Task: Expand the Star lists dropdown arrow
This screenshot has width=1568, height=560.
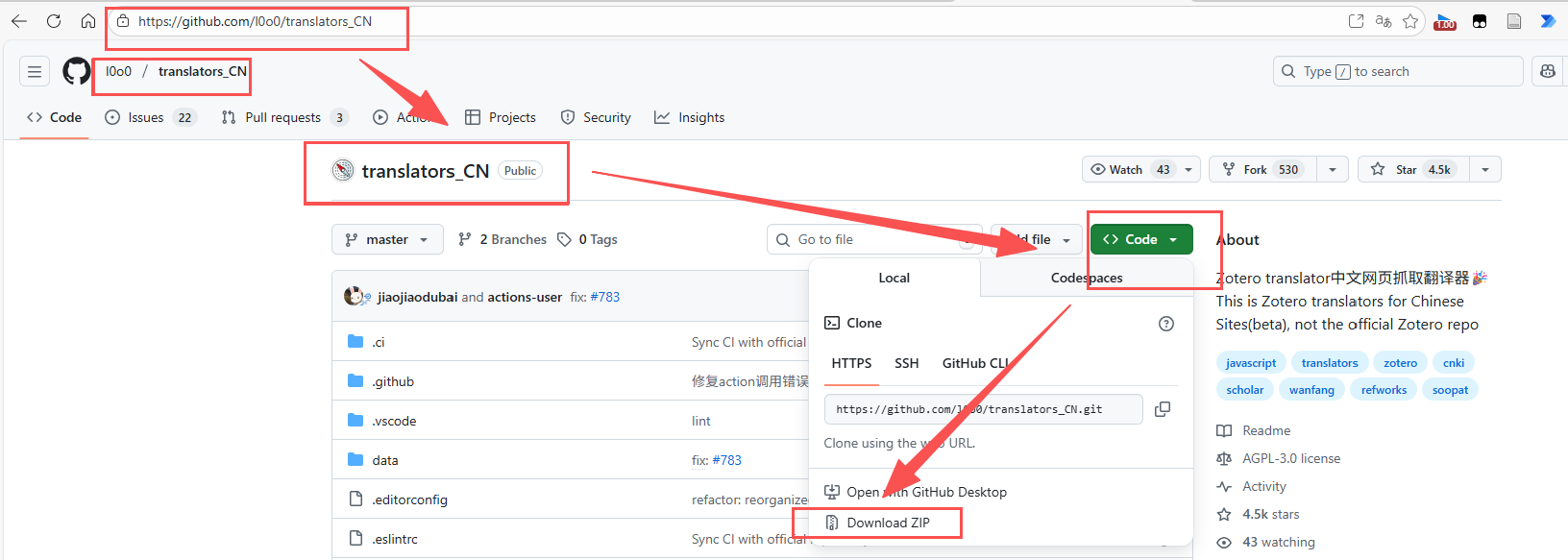Action: [x=1485, y=169]
